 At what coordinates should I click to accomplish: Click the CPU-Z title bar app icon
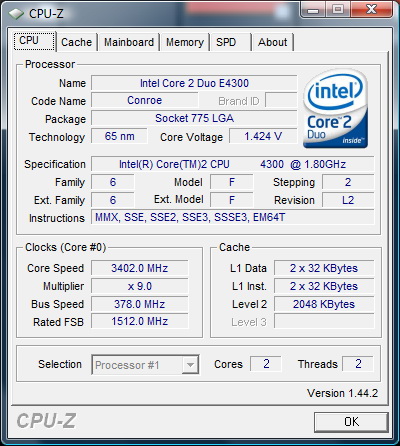tap(16, 14)
